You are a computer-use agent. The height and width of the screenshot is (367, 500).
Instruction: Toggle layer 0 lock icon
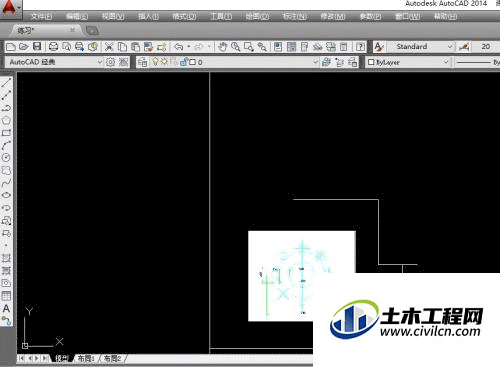pyautogui.click(x=183, y=62)
